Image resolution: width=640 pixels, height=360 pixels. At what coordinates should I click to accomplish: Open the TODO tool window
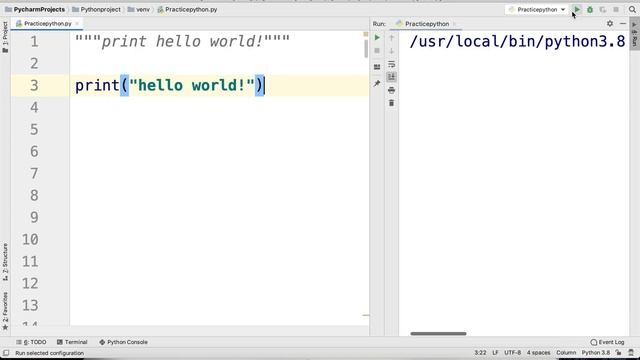point(31,342)
